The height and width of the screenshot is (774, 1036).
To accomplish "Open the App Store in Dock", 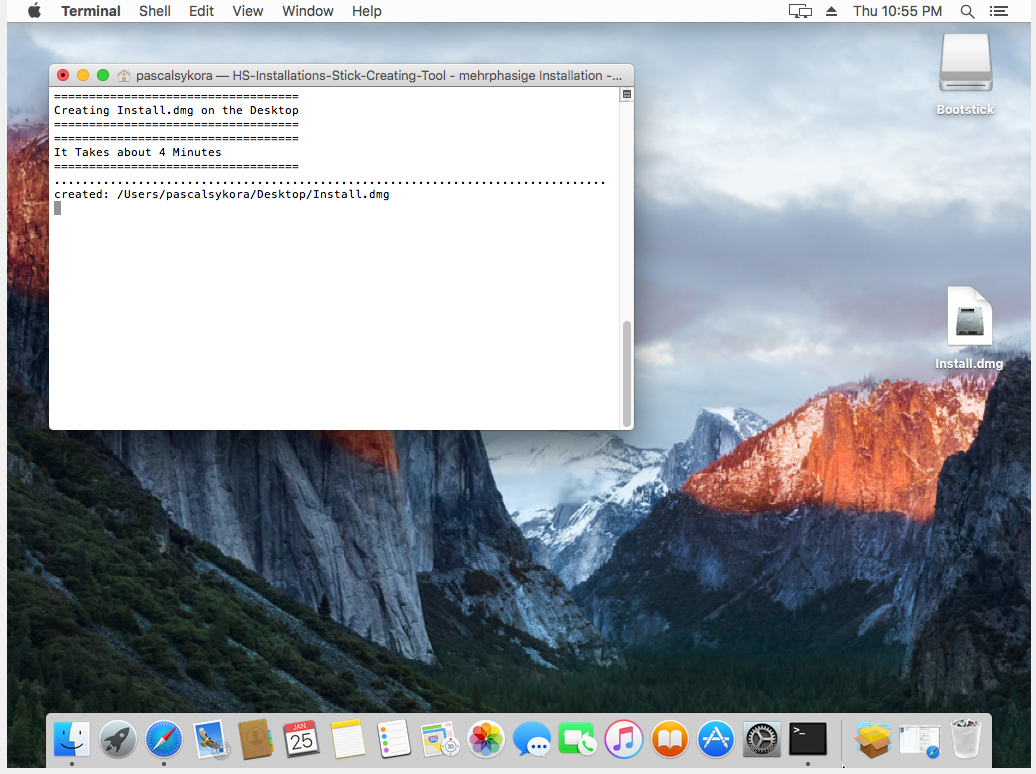I will pyautogui.click(x=716, y=738).
